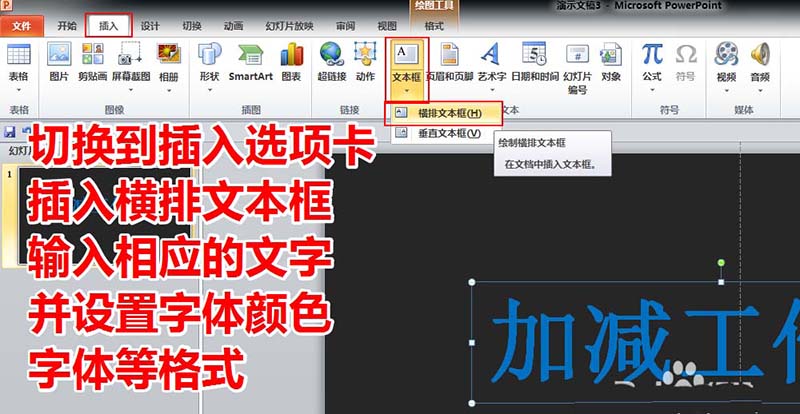Click the 文本框 text box icon
Viewport: 800px width, 414px height.
click(407, 55)
